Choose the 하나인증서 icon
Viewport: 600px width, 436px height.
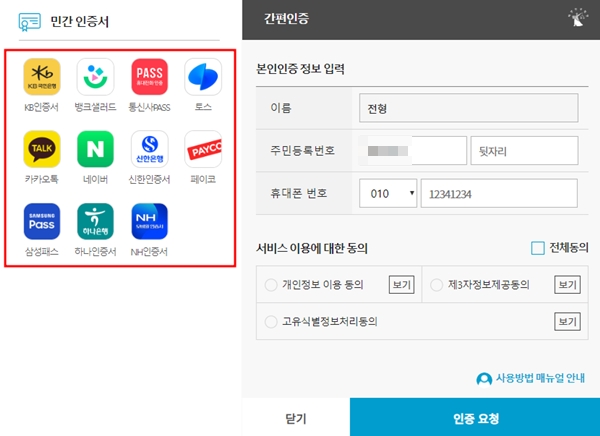pyautogui.click(x=95, y=221)
